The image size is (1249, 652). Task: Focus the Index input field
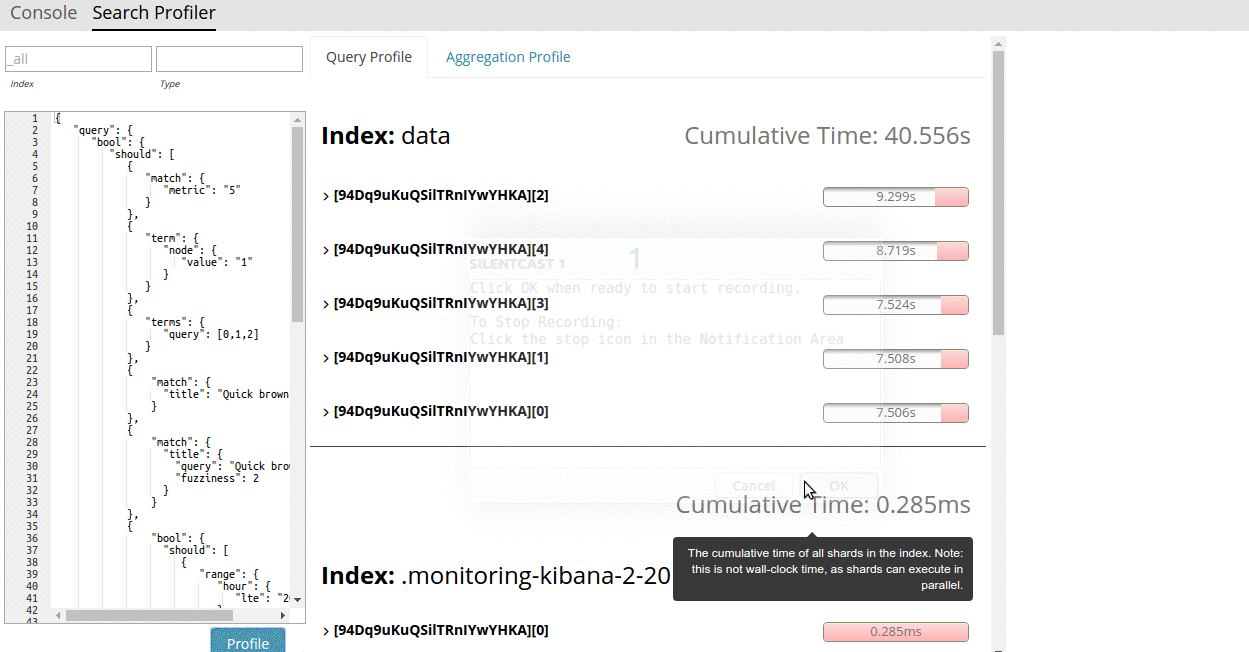(78, 59)
